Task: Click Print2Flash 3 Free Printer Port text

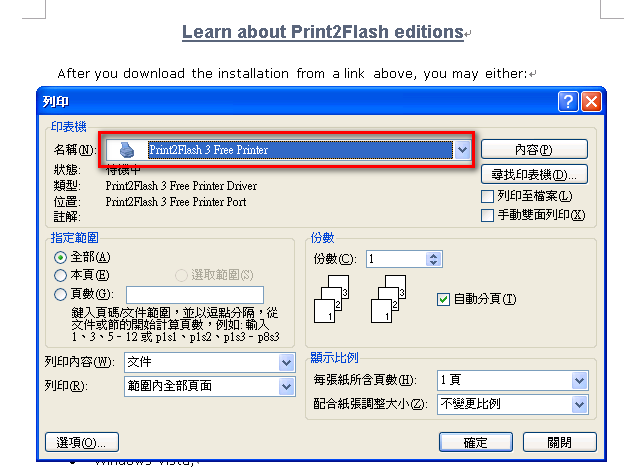Action: [x=176, y=202]
